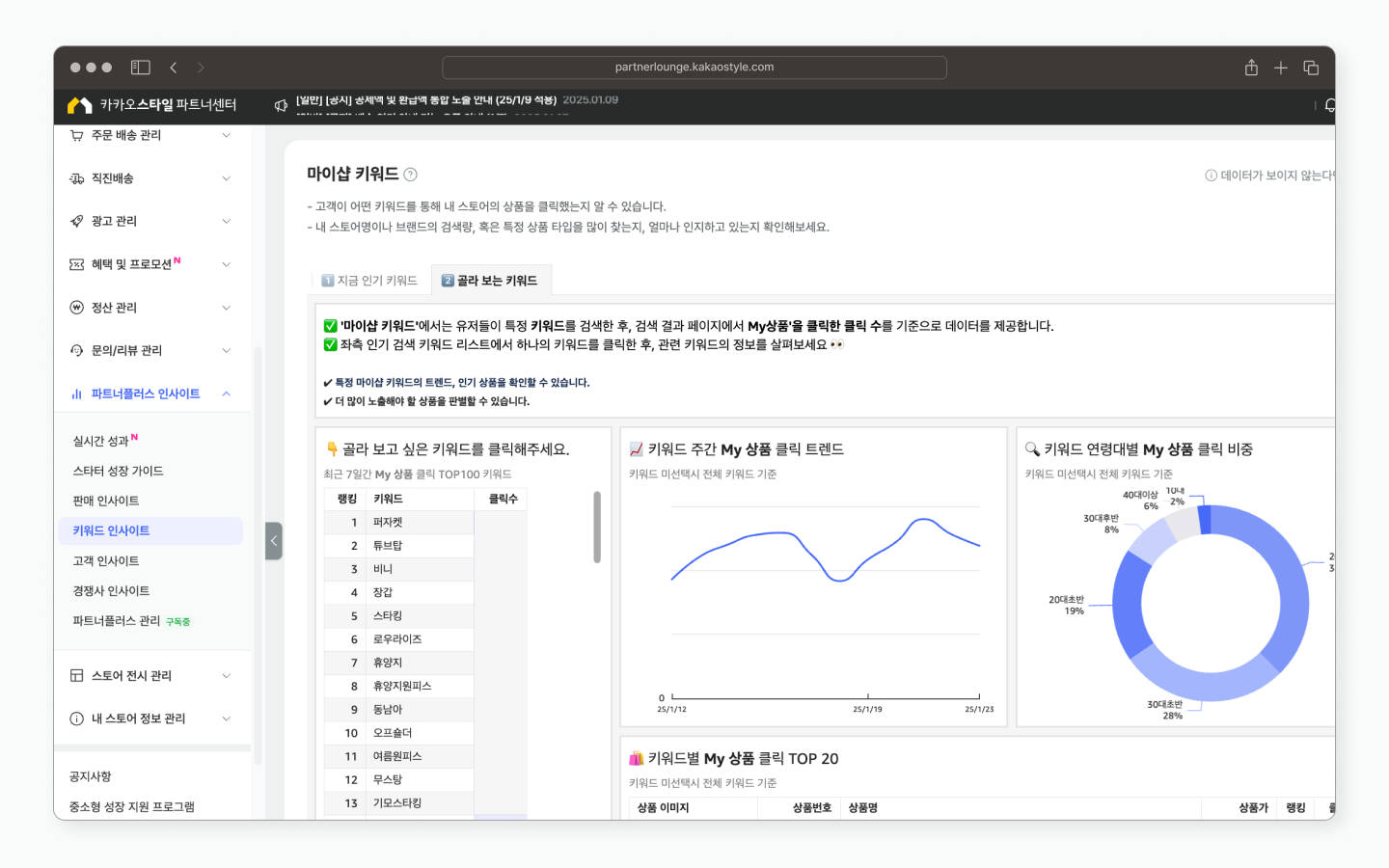Viewport: 1389px width, 868px height.
Task: Open 실시간 성과 menu item
Action: click(100, 441)
